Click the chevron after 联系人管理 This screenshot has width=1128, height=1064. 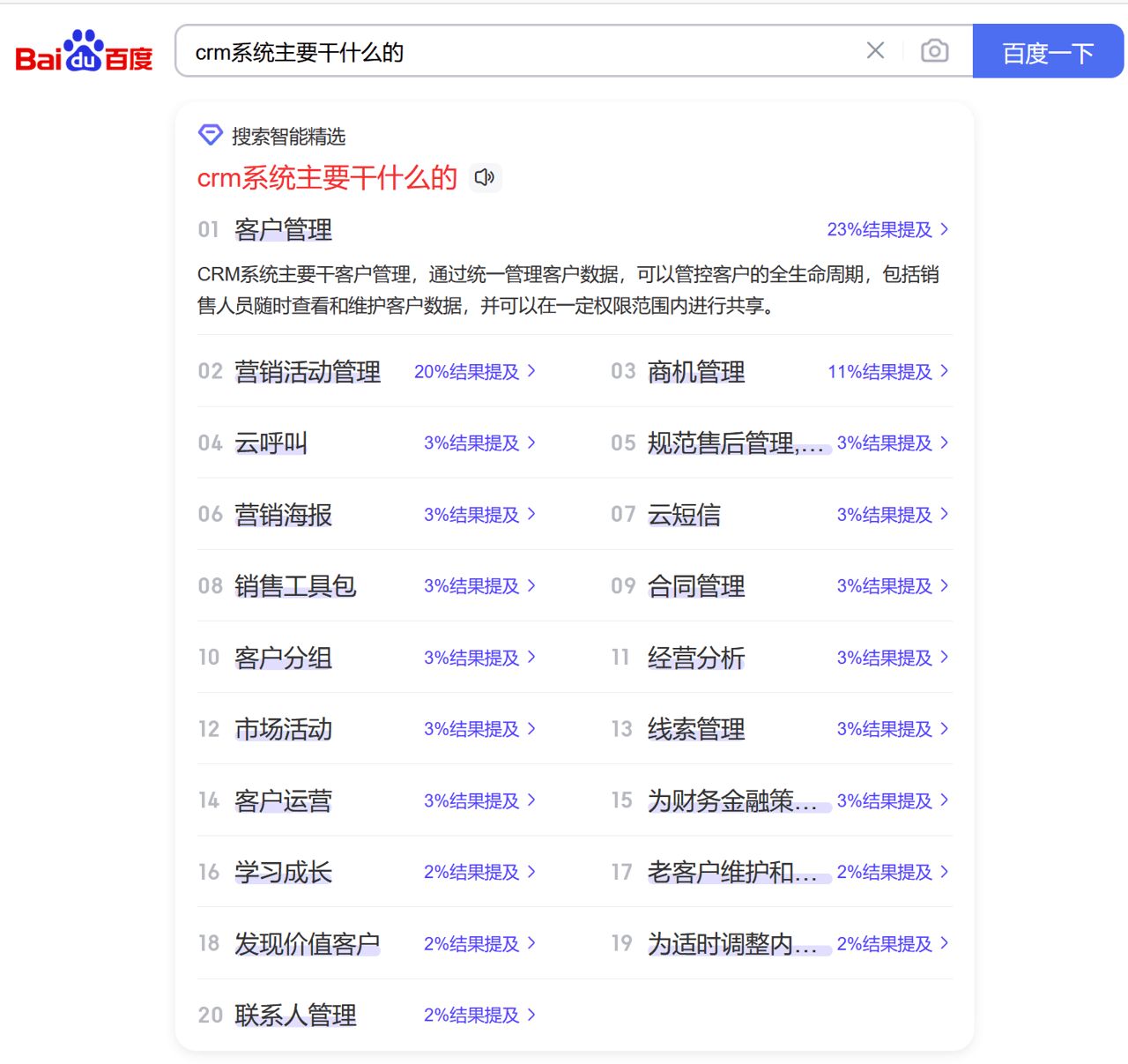click(531, 1015)
